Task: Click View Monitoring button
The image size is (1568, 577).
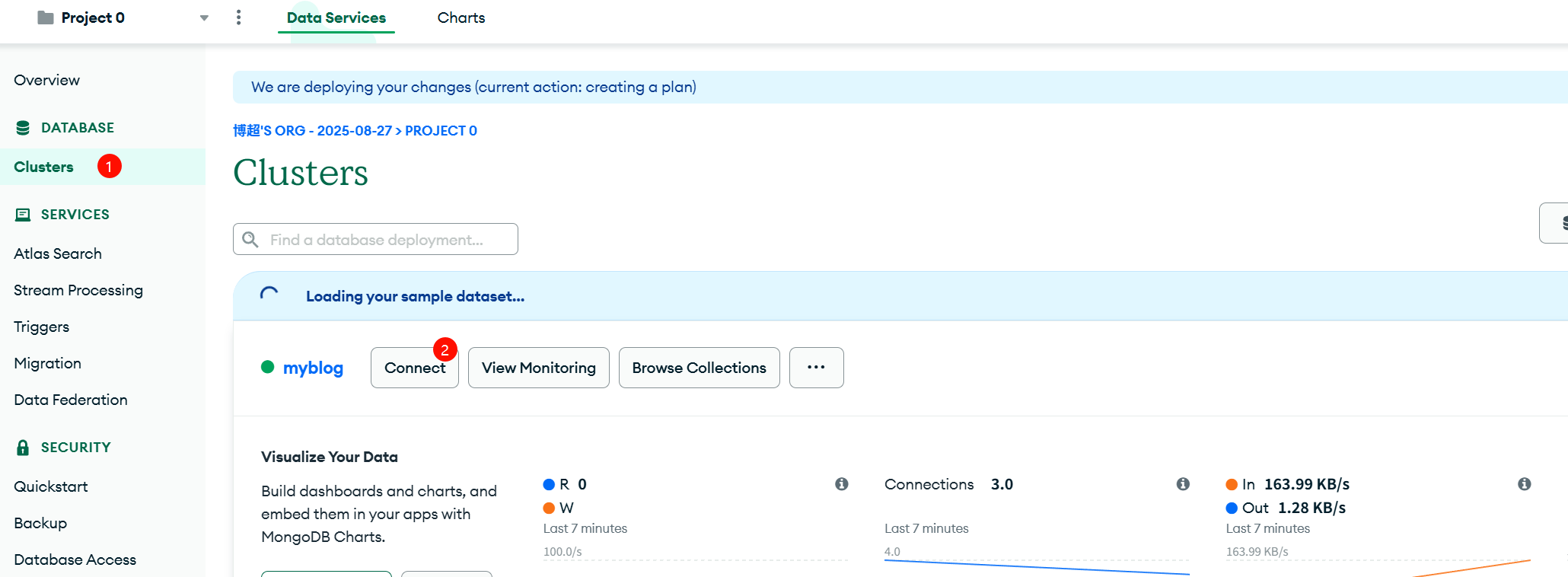Action: [x=538, y=368]
